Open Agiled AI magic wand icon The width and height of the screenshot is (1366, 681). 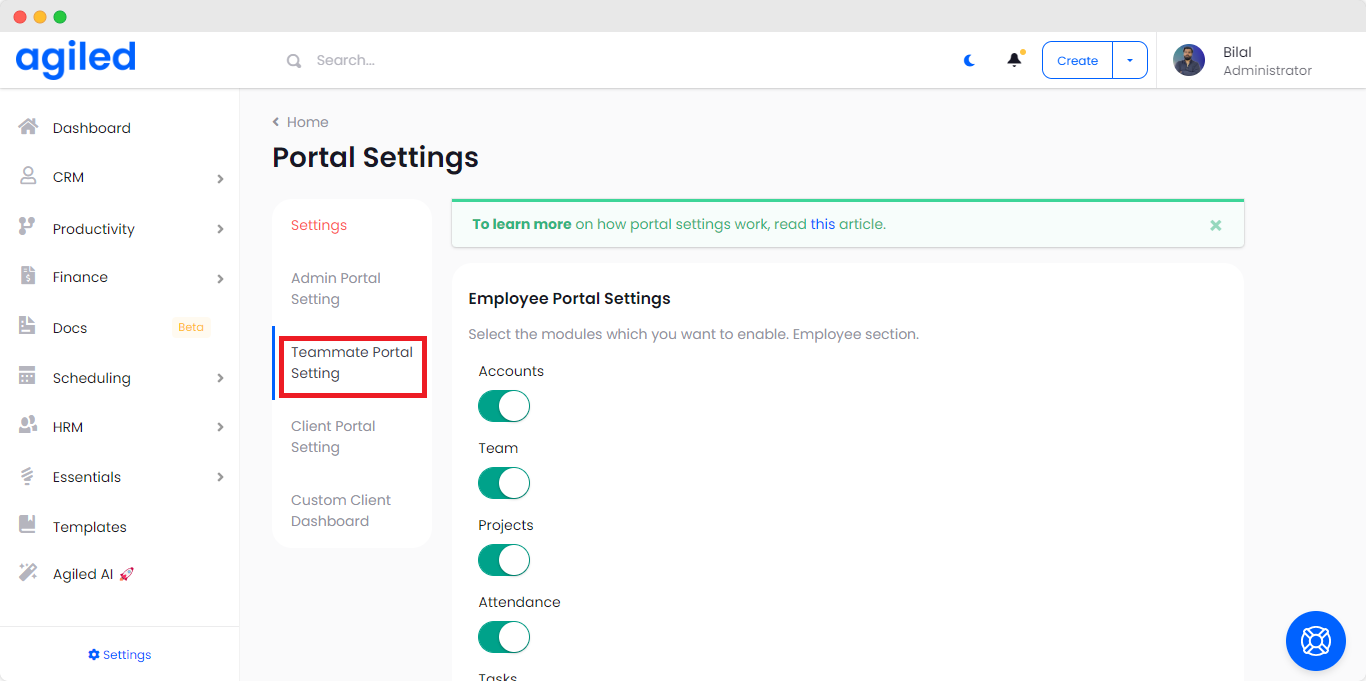coord(28,573)
